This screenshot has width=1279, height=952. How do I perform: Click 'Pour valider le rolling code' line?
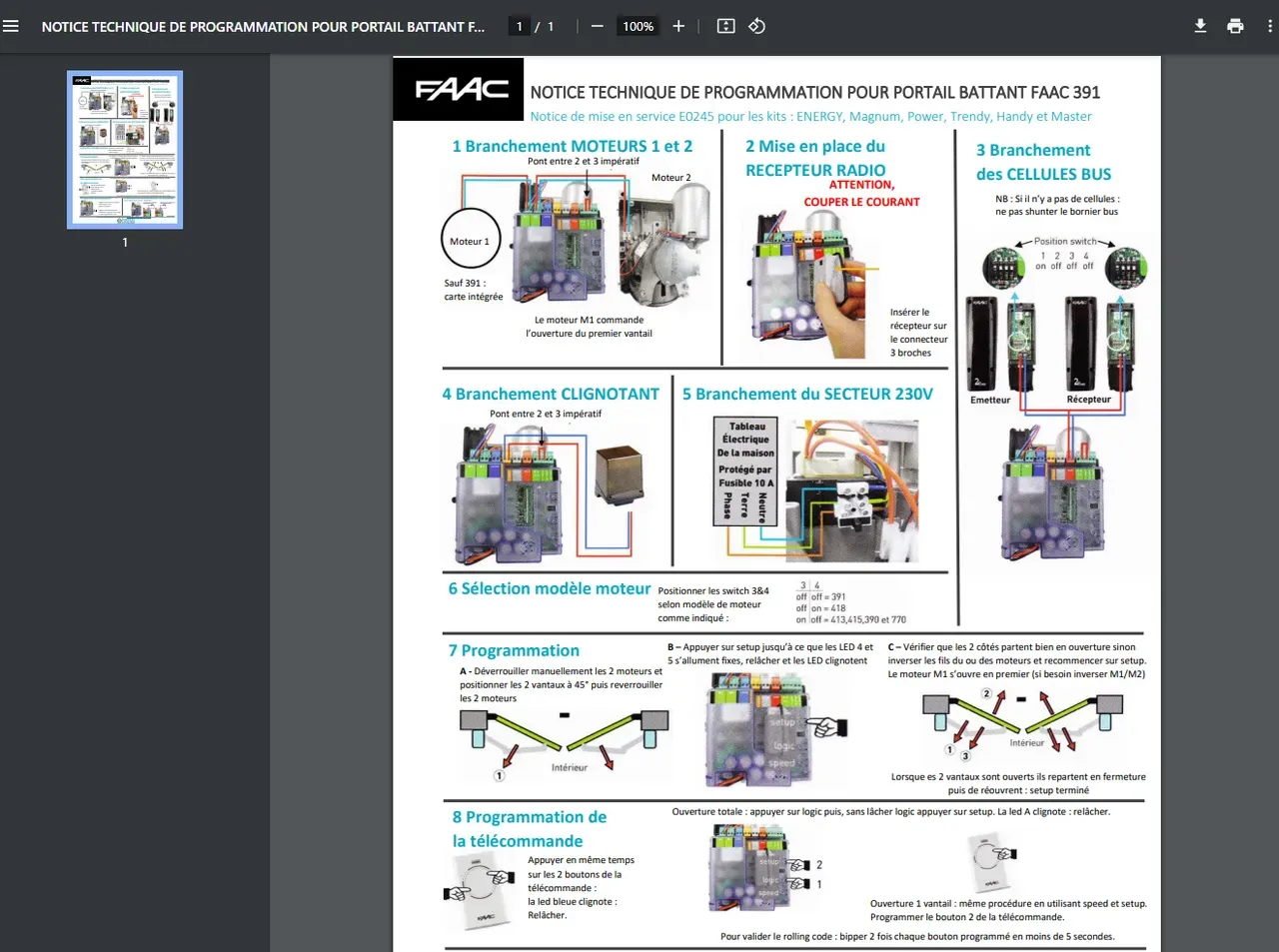[917, 936]
